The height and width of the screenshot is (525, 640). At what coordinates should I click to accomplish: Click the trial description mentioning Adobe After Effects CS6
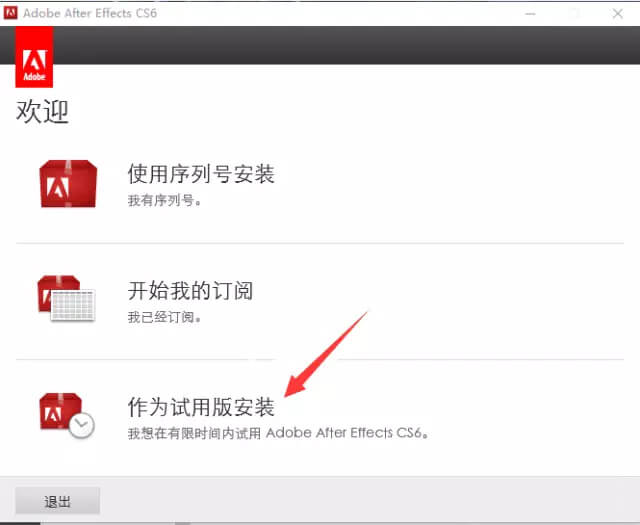(x=278, y=433)
